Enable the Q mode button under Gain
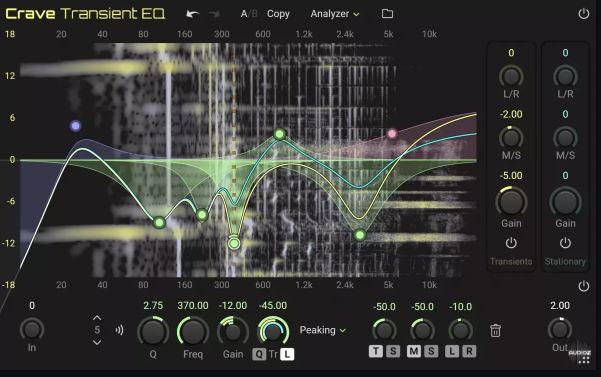 point(259,354)
